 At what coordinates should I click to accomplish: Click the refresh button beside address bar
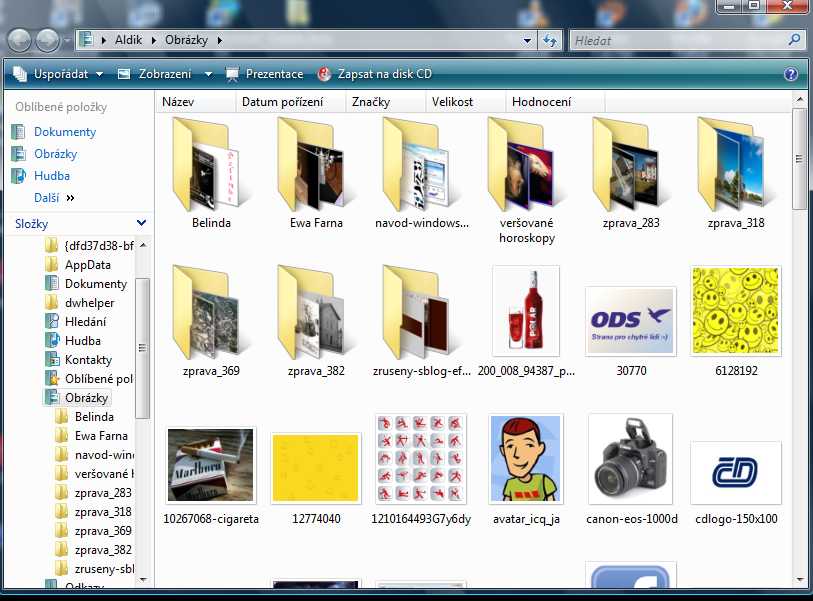point(549,40)
